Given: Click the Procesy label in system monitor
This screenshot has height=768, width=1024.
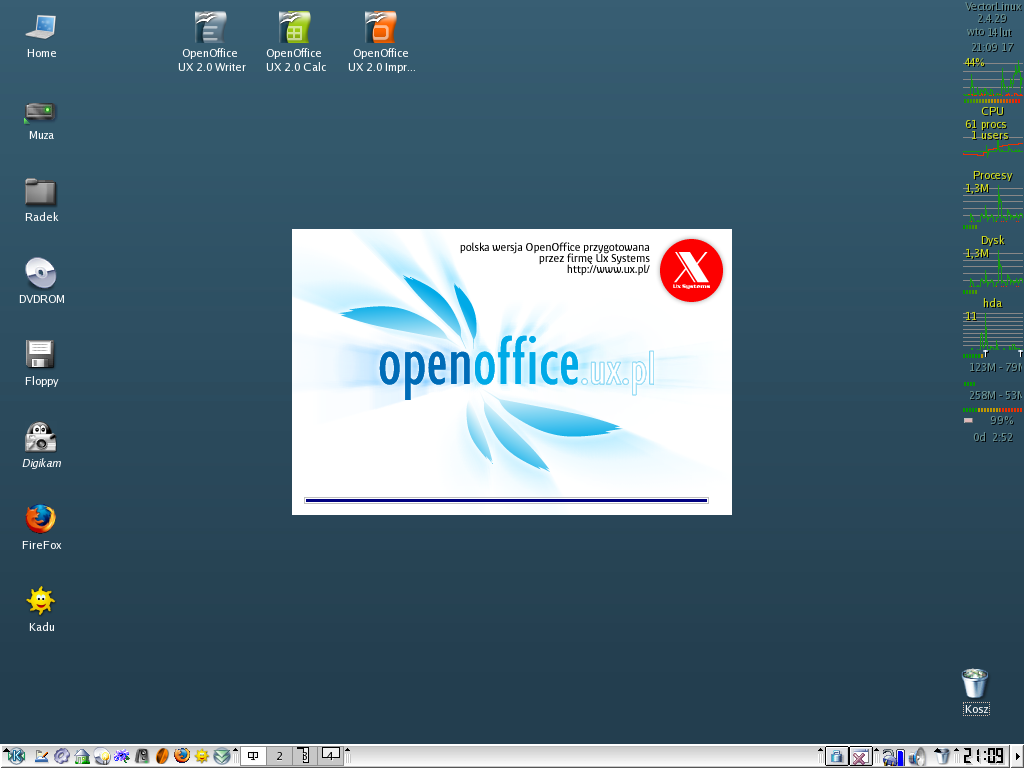Looking at the screenshot, I should [x=992, y=175].
